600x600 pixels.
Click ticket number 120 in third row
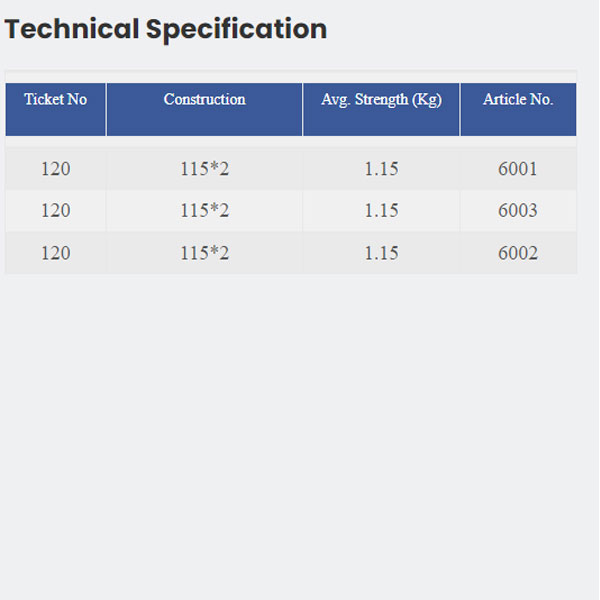[55, 253]
